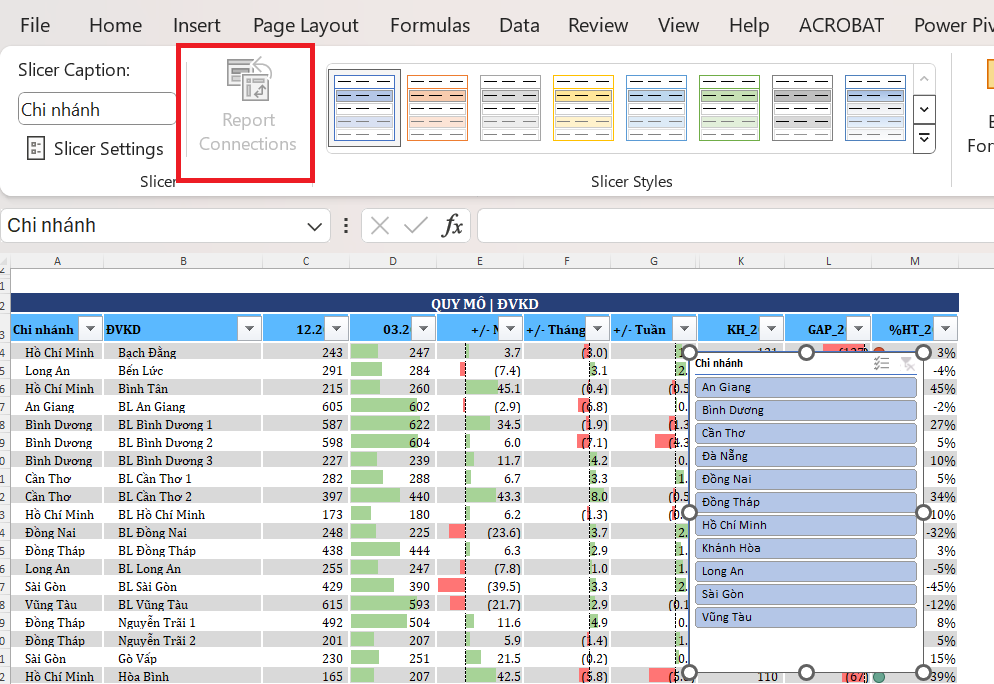Select Hồ Chí Minh slicer item
The height and width of the screenshot is (684, 994).
point(805,525)
